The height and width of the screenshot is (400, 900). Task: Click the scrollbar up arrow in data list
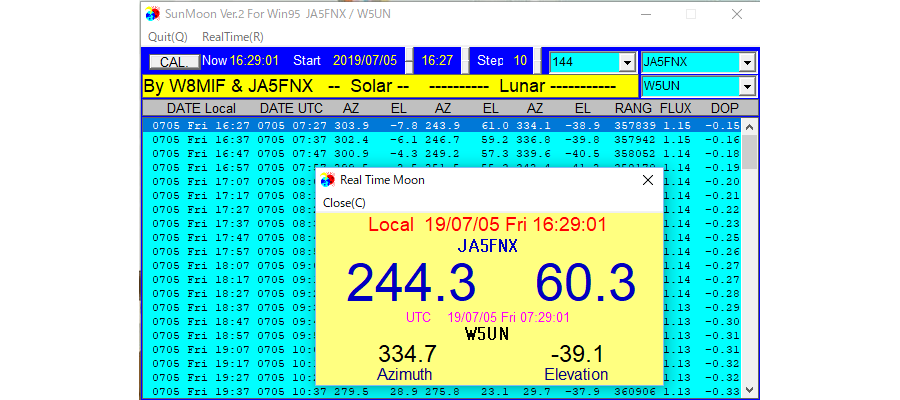750,125
